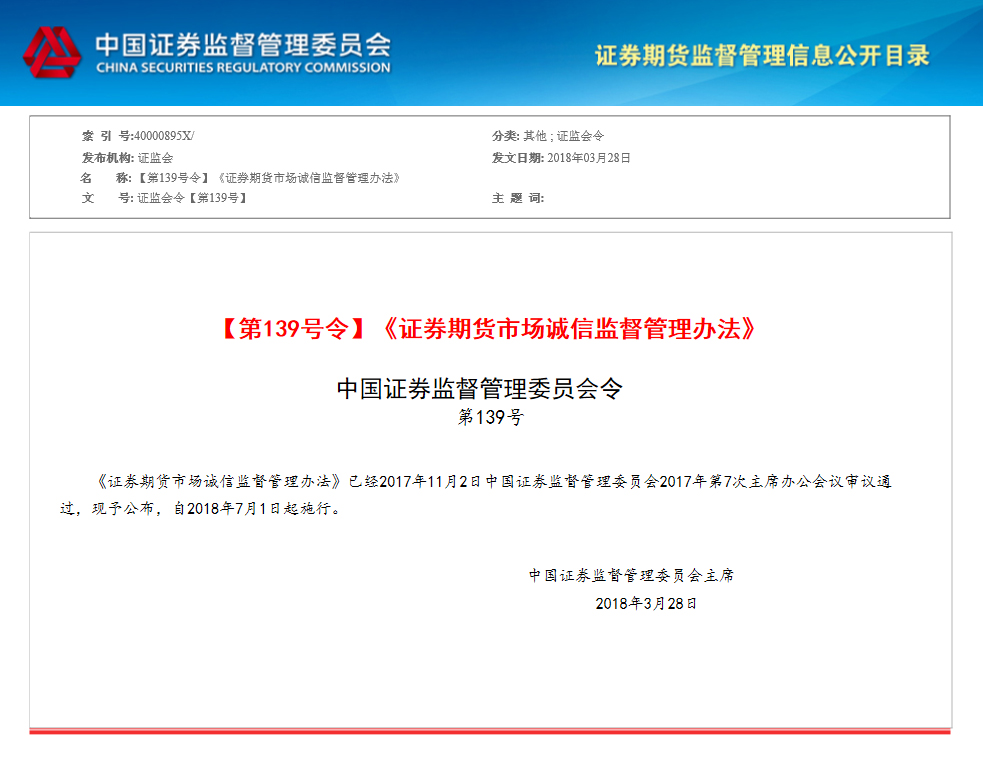Click the 名称 field document title
The width and height of the screenshot is (983, 772).
point(268,178)
